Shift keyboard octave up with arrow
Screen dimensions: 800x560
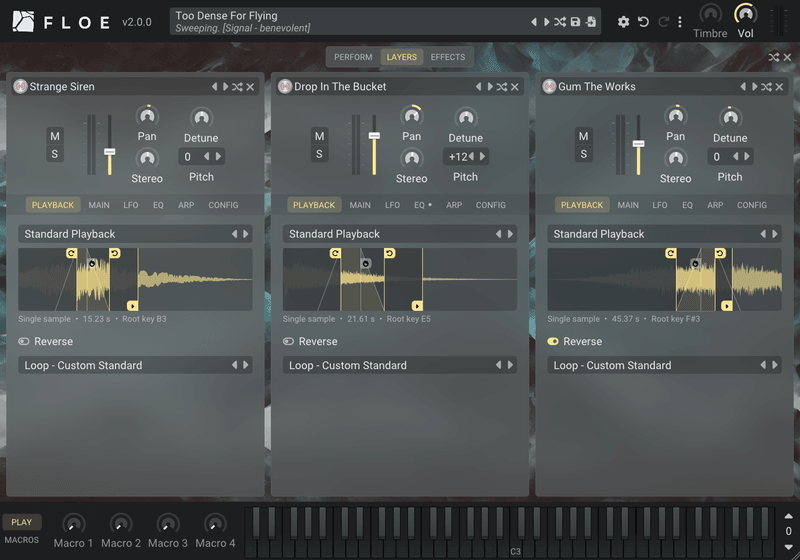788,516
